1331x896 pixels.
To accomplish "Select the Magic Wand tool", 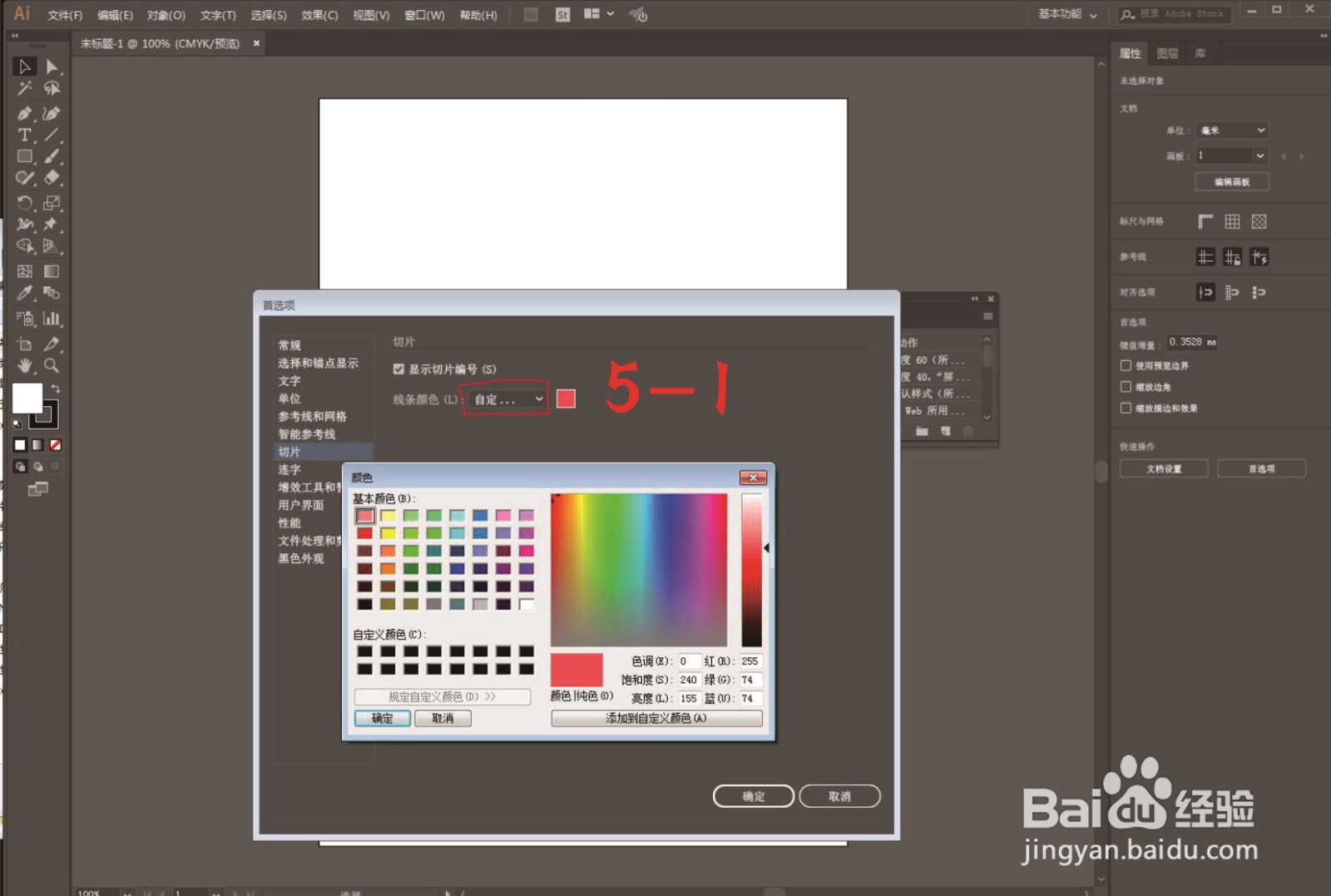I will pos(24,88).
